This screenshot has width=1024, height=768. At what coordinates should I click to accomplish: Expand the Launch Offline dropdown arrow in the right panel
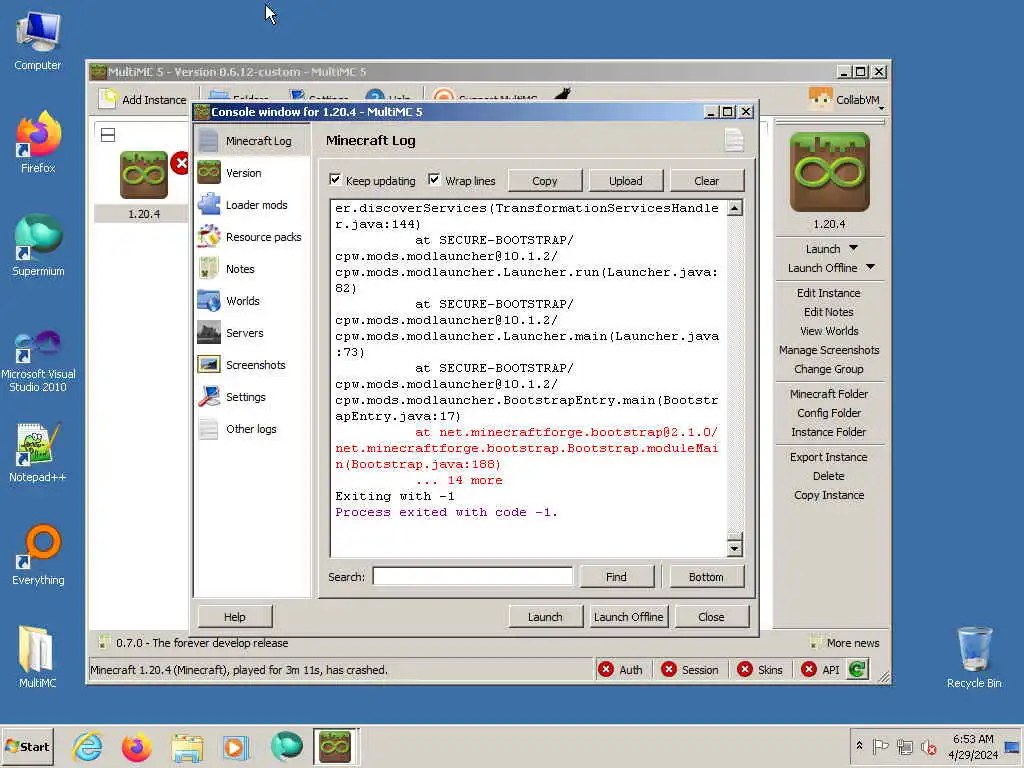pyautogui.click(x=871, y=267)
